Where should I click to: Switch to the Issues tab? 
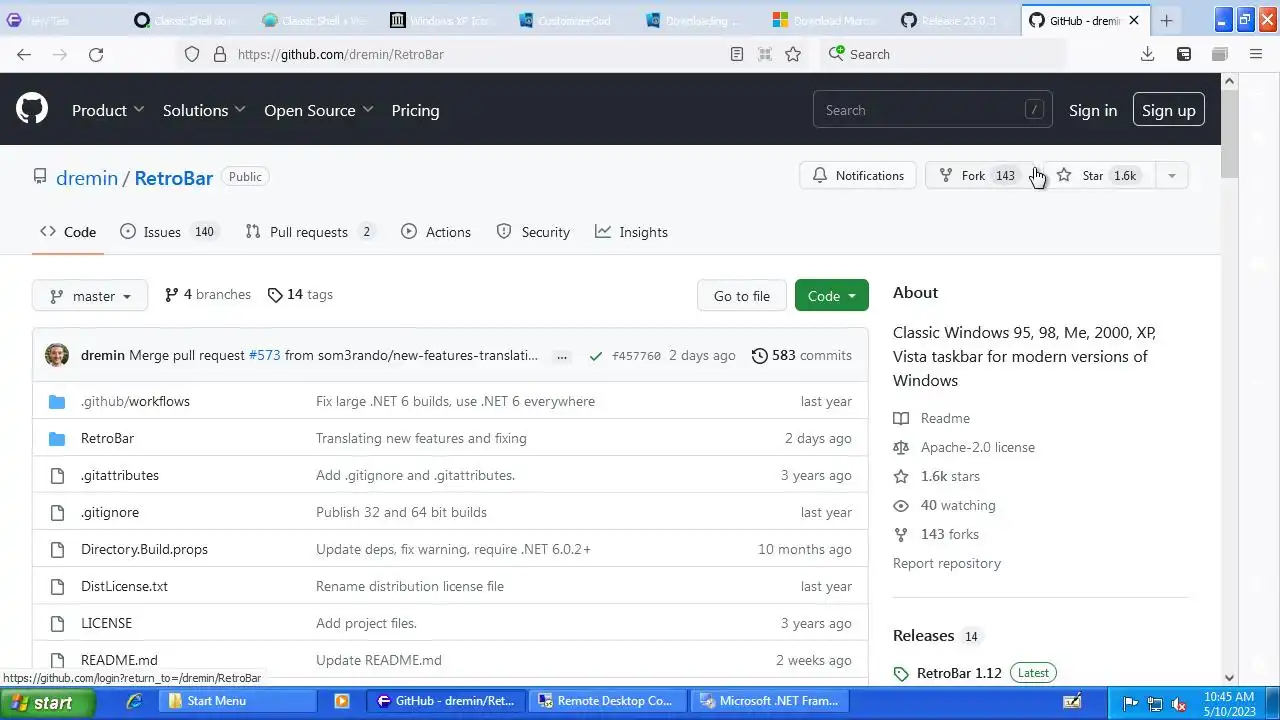point(168,231)
